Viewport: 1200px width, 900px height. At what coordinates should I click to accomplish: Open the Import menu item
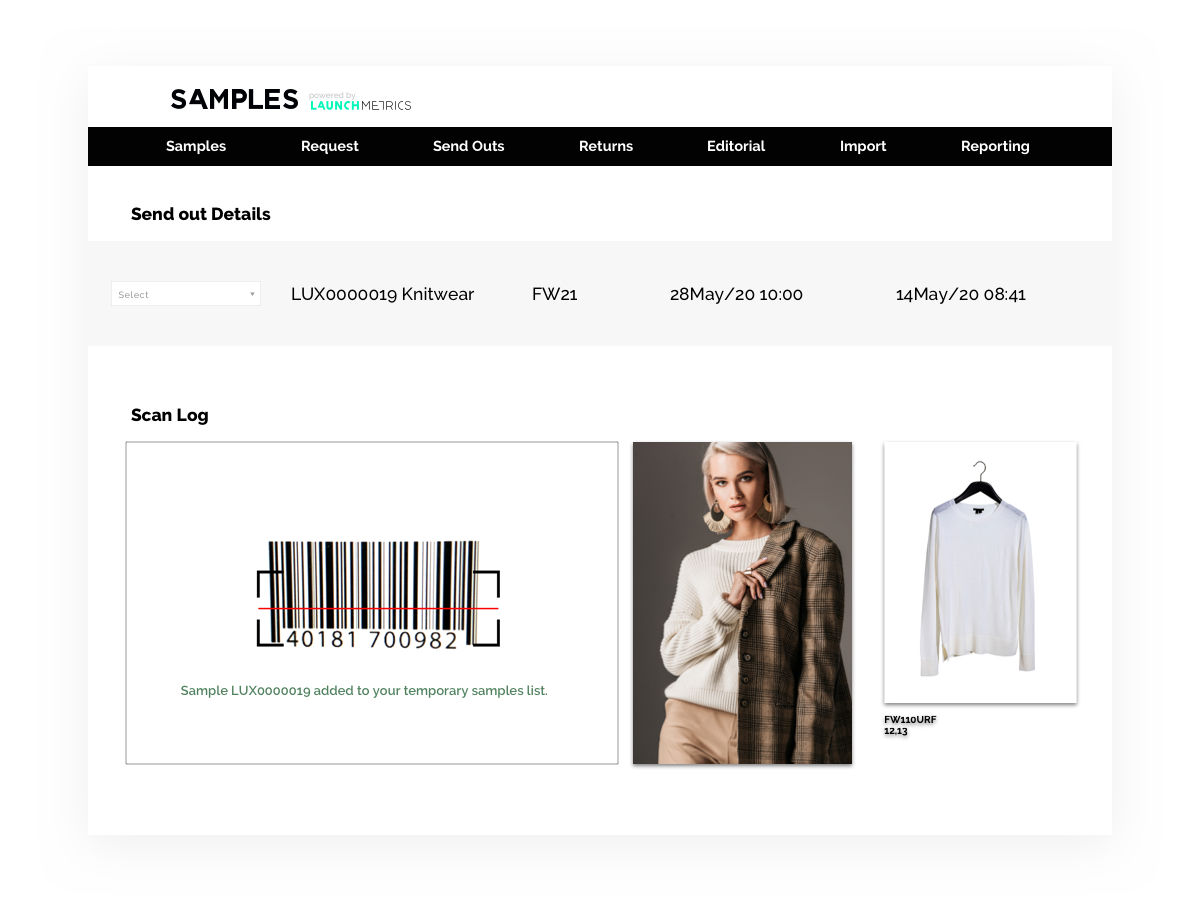863,146
